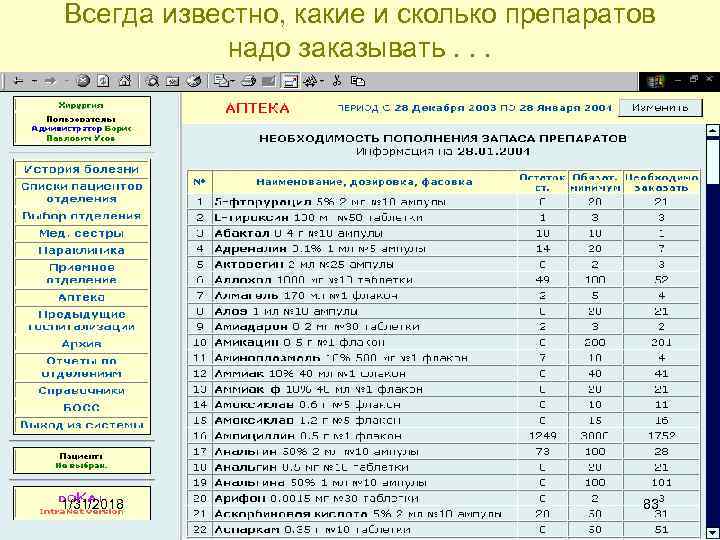Image resolution: width=720 pixels, height=540 pixels.
Task: Open Отчеты по отделениям link
Action: pyautogui.click(x=81, y=367)
